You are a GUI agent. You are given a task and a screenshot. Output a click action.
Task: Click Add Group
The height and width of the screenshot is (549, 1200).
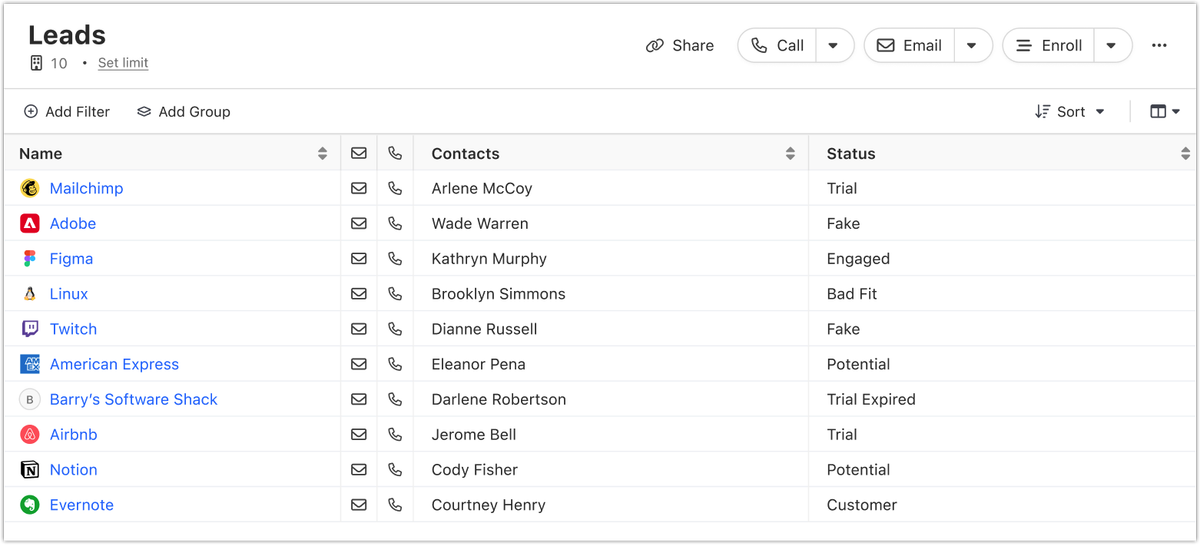click(184, 112)
